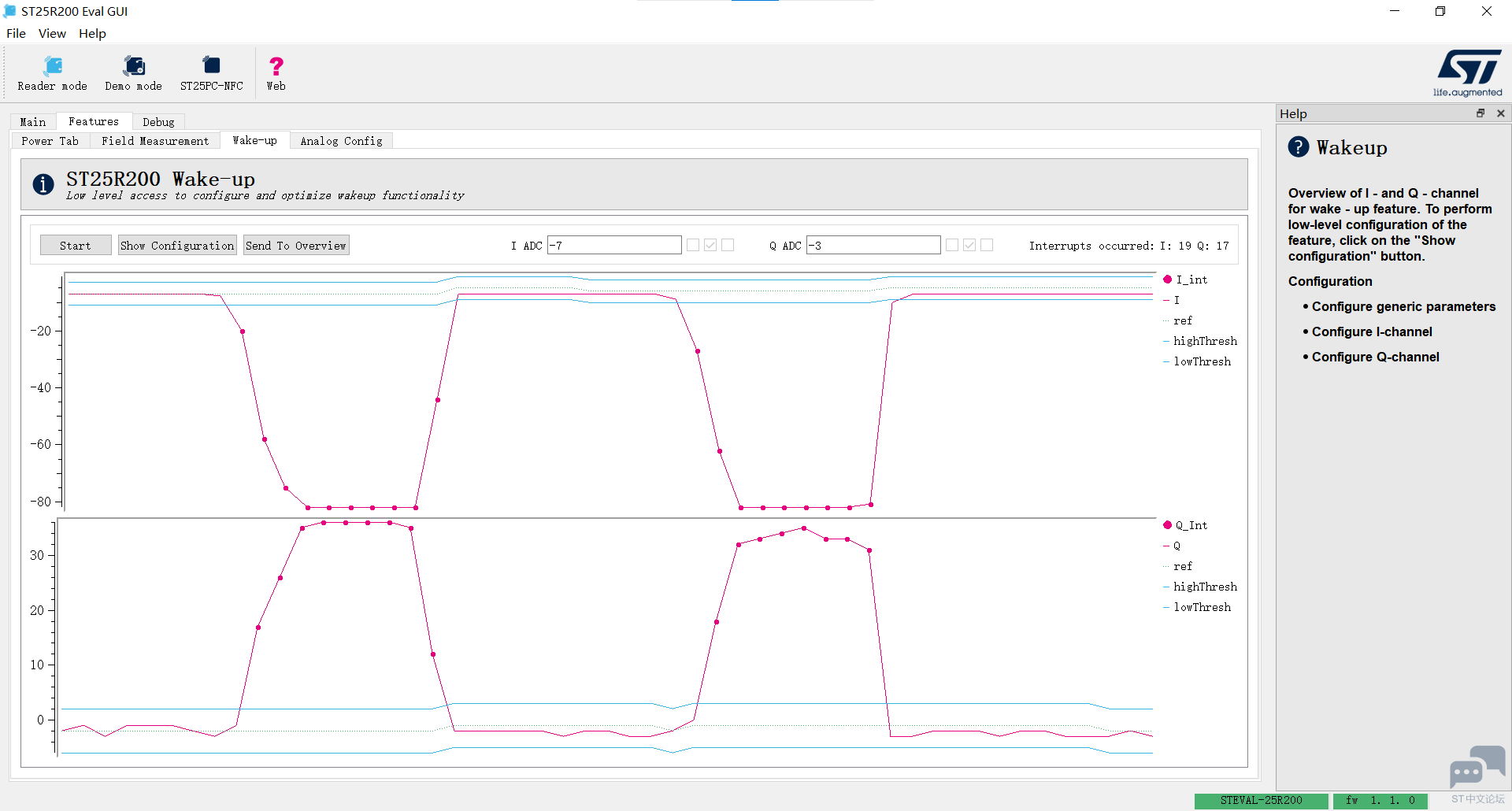This screenshot has width=1512, height=811.
Task: Open Configure Q-channel help link
Action: tap(1375, 357)
